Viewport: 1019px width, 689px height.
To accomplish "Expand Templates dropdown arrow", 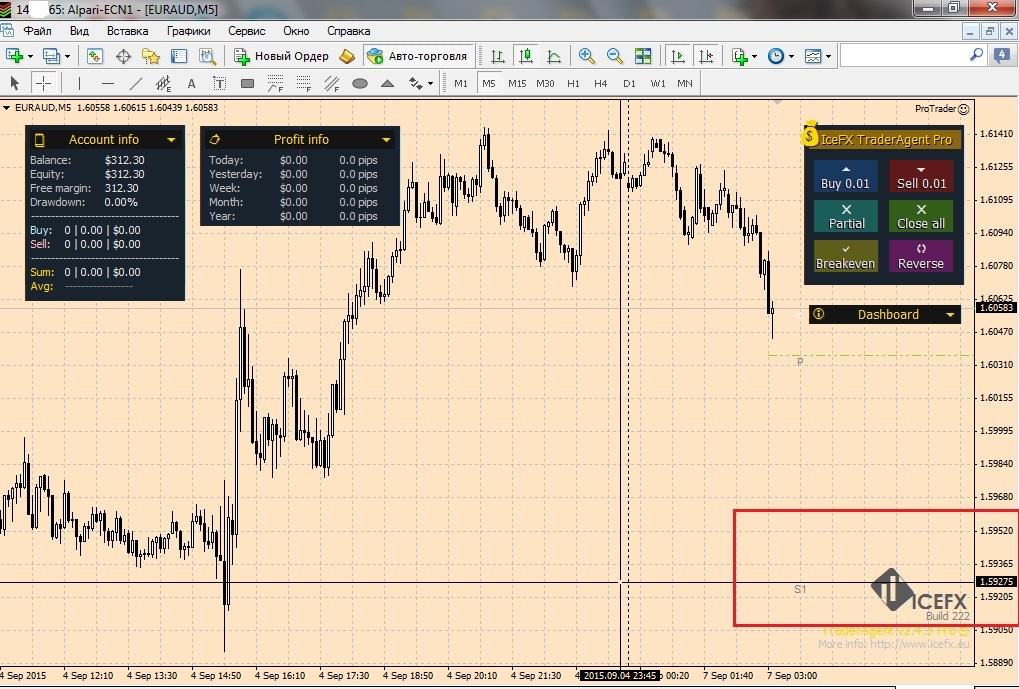I will (829, 57).
